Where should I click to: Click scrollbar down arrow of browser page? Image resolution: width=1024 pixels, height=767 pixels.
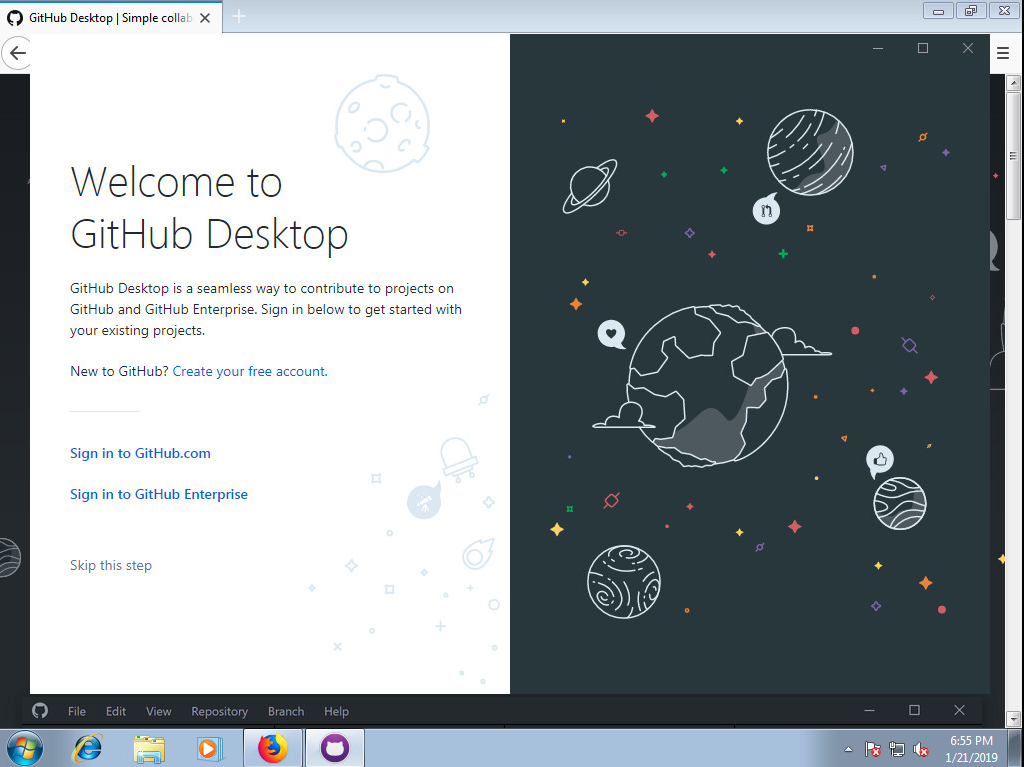click(x=1013, y=719)
